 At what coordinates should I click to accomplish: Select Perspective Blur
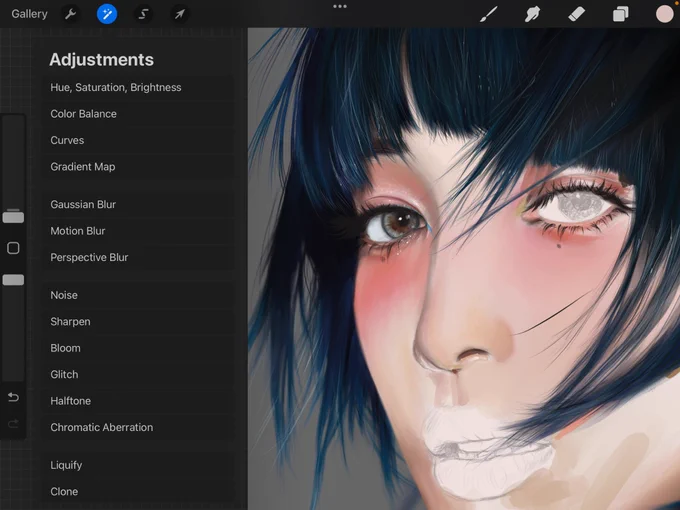tap(138, 258)
